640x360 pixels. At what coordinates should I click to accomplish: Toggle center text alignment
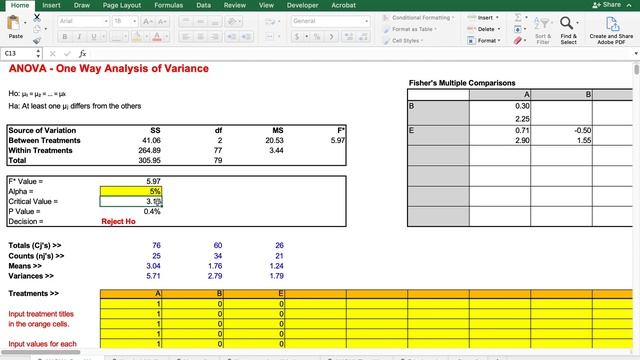click(200, 37)
